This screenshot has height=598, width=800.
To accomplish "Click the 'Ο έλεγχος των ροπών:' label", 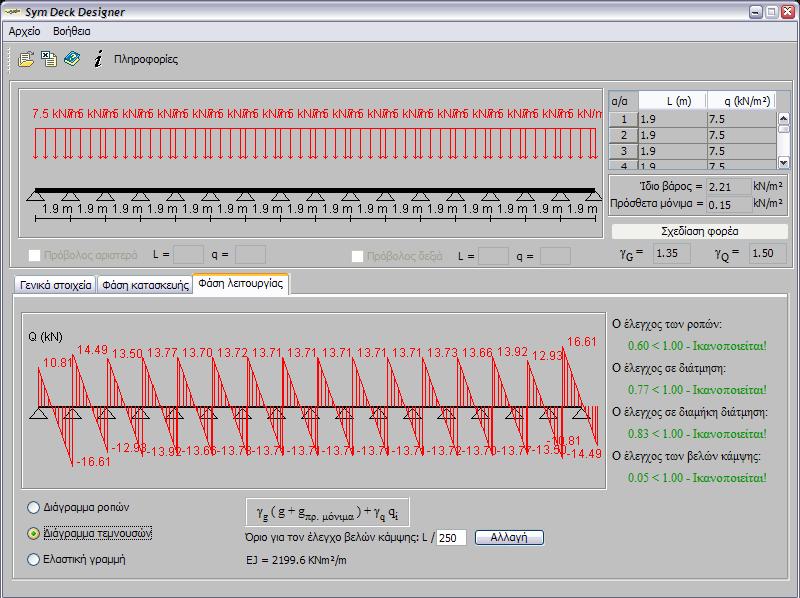I will point(667,324).
